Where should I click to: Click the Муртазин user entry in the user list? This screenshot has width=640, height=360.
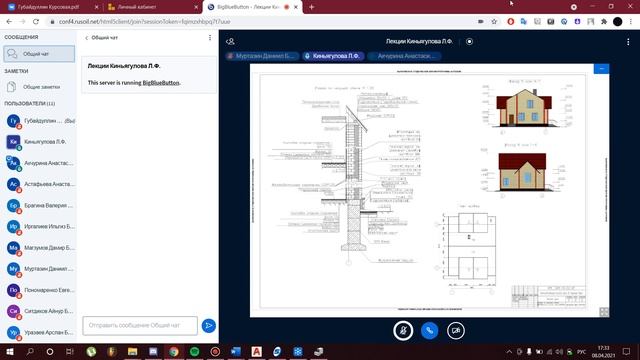(x=40, y=269)
